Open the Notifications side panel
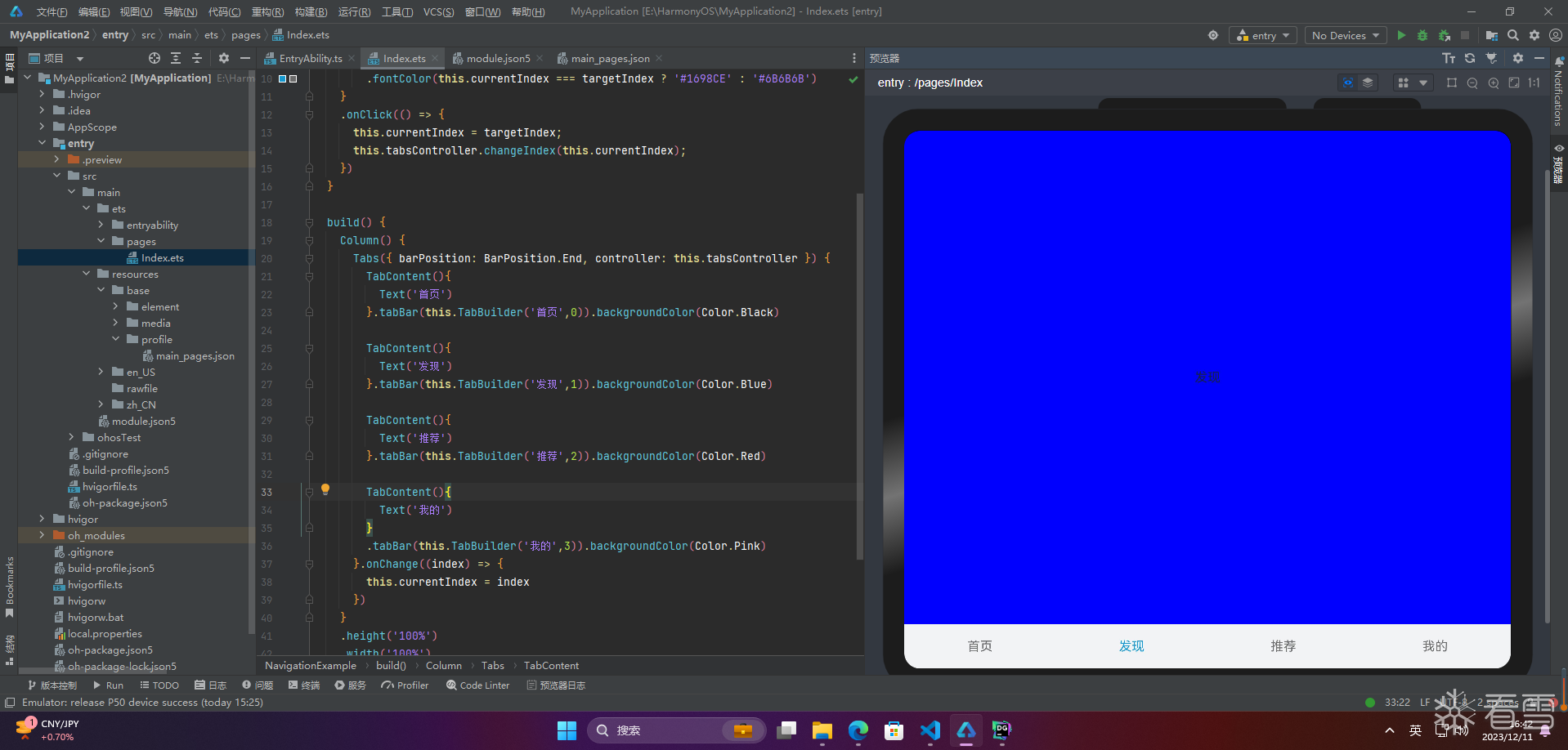This screenshot has height=750, width=1568. click(1558, 92)
